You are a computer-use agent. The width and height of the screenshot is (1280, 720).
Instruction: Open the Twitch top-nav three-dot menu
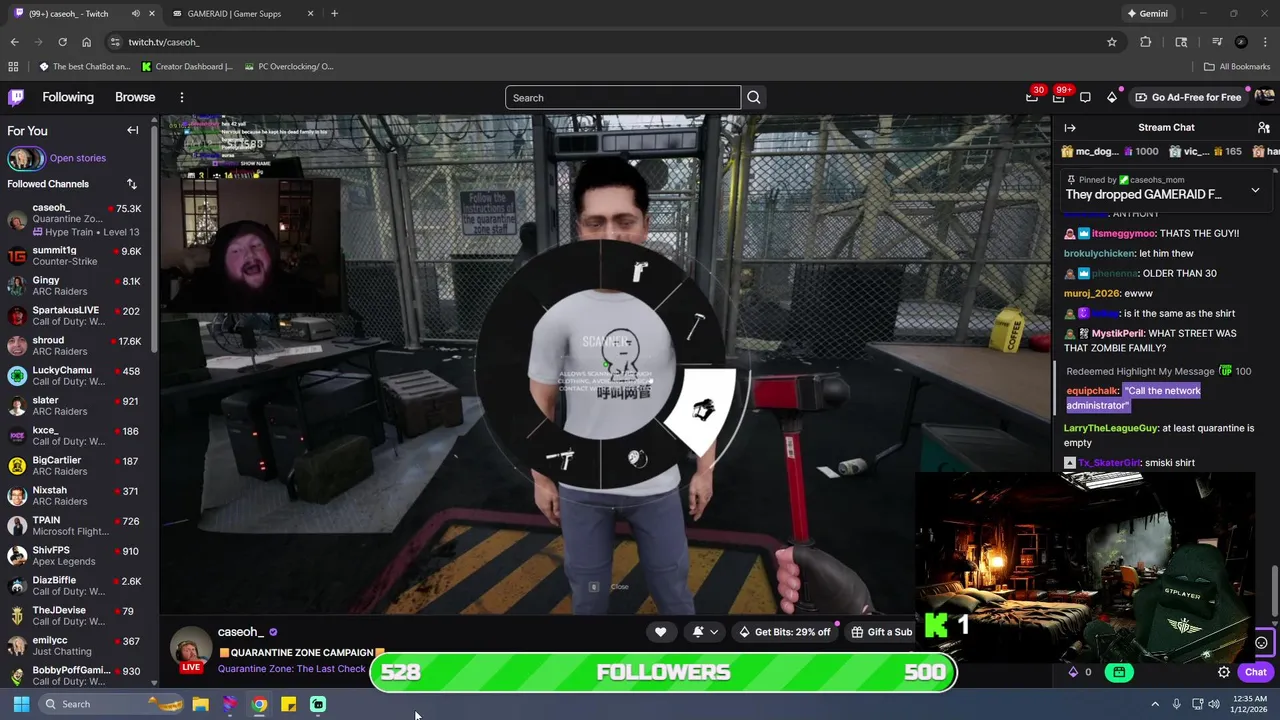[x=182, y=97]
